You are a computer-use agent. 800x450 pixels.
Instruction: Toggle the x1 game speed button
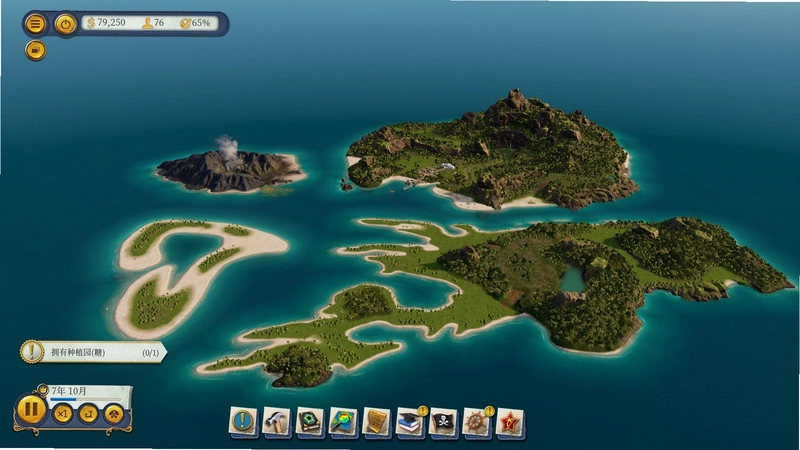63,414
